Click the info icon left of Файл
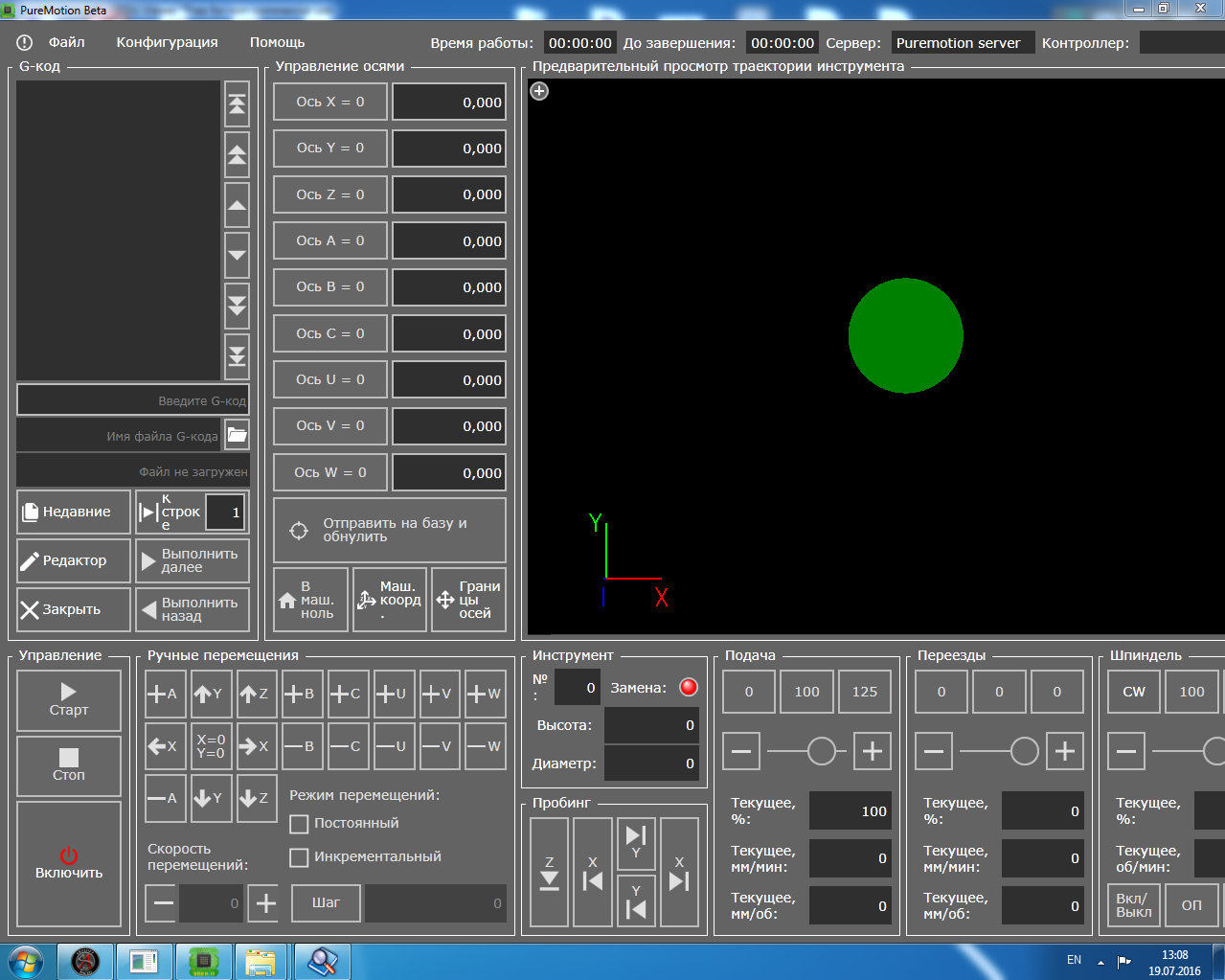This screenshot has height=980, width=1225. click(x=25, y=43)
